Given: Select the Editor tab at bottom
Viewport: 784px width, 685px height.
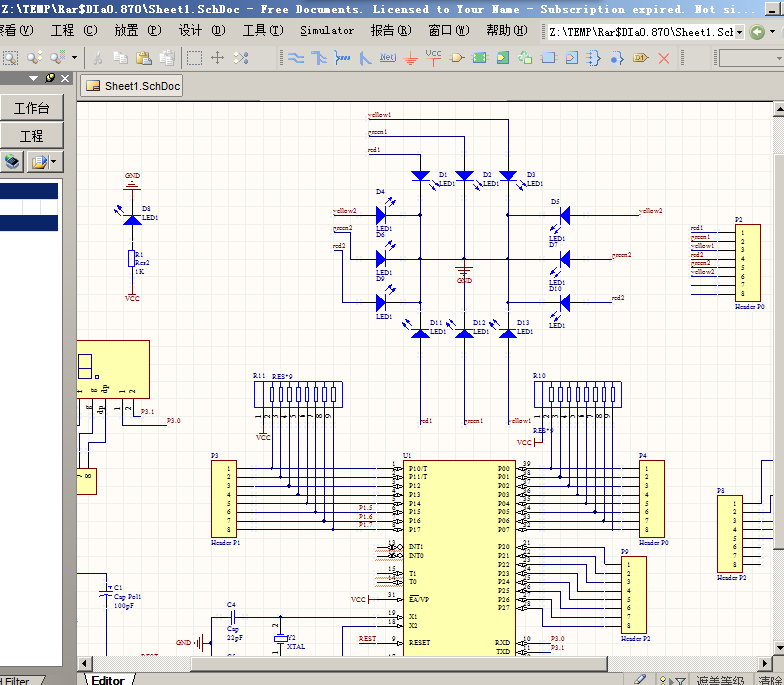Looking at the screenshot, I should [108, 680].
